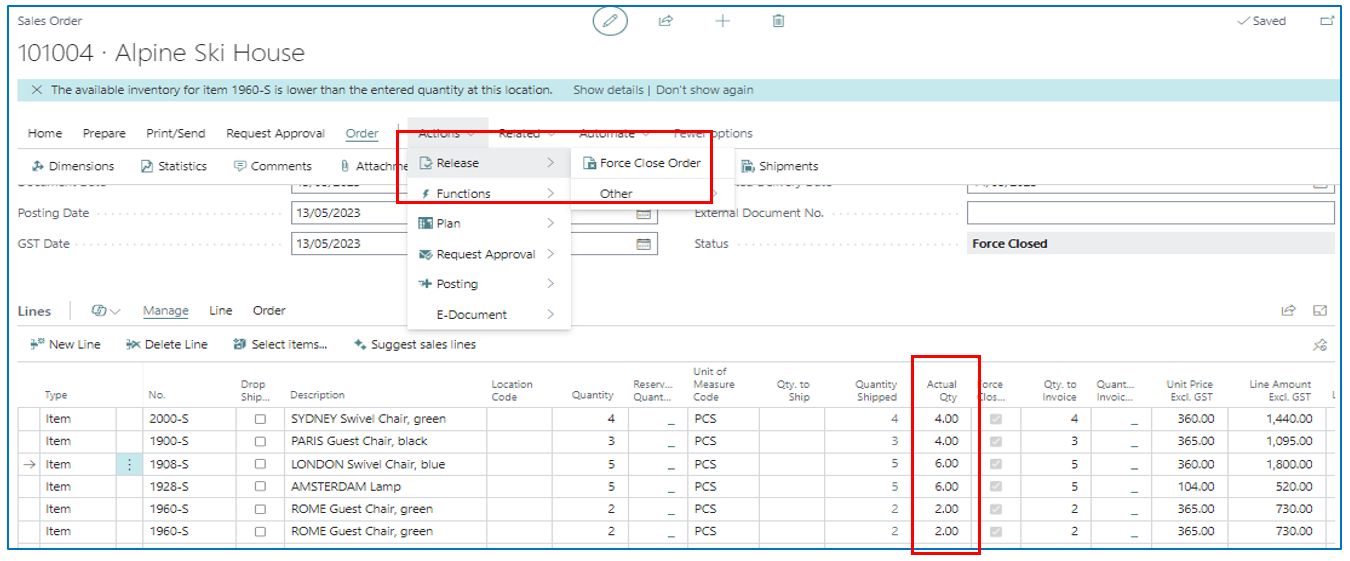Expand the Release submenu
Screen dimensions: 1350x561
pyautogui.click(x=487, y=163)
